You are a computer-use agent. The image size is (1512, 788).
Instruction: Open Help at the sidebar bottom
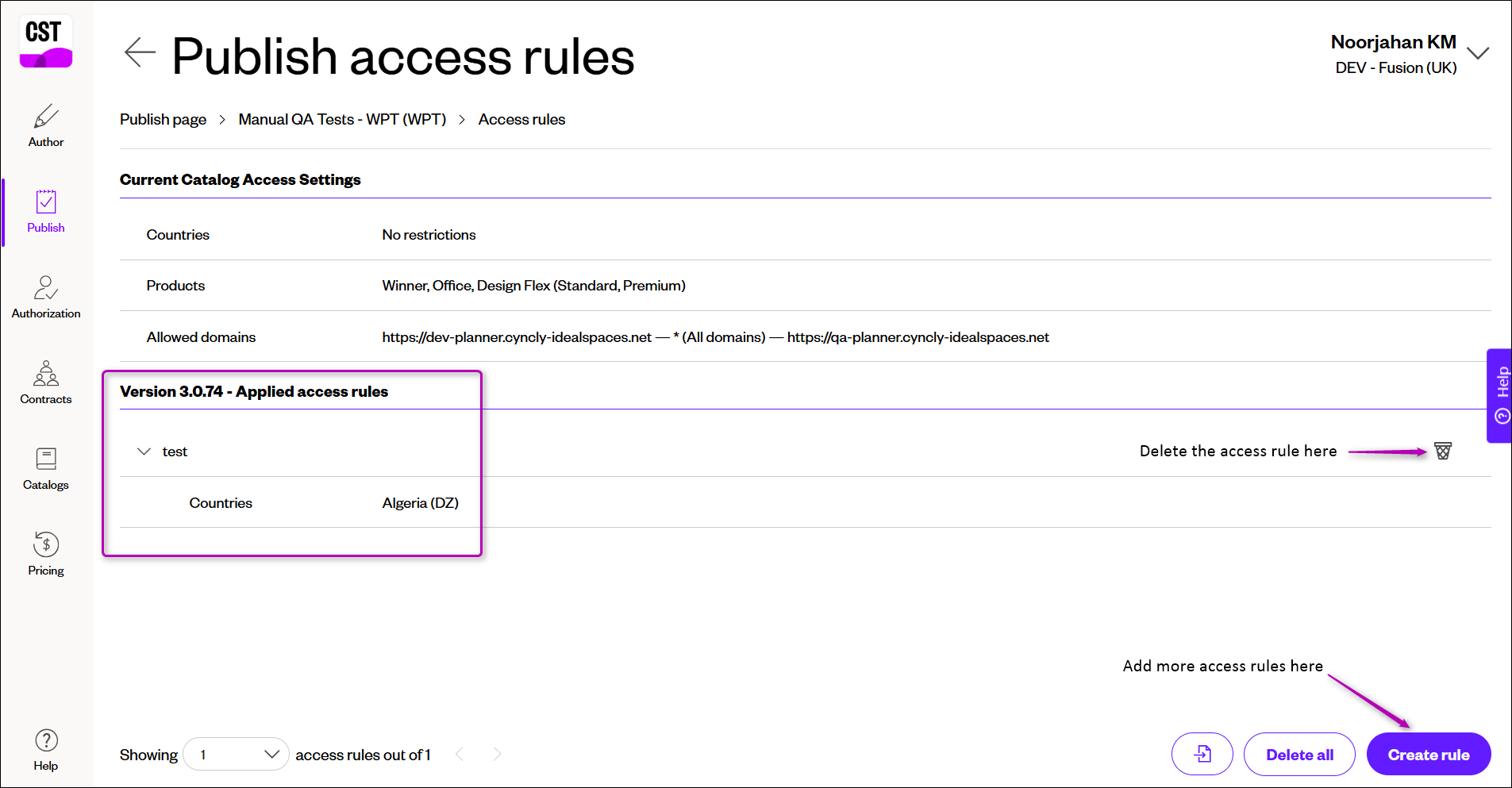tap(46, 750)
